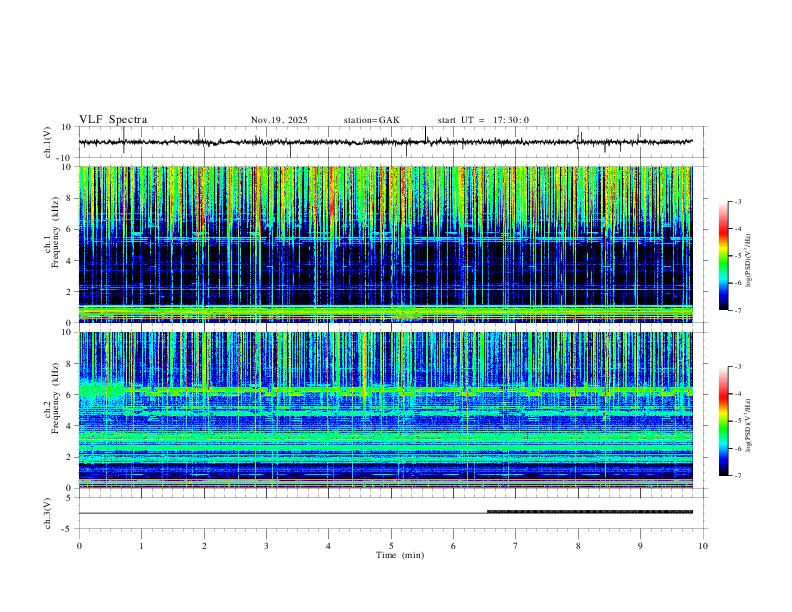Click the 'ch.3(V)' axis label

click(48, 513)
